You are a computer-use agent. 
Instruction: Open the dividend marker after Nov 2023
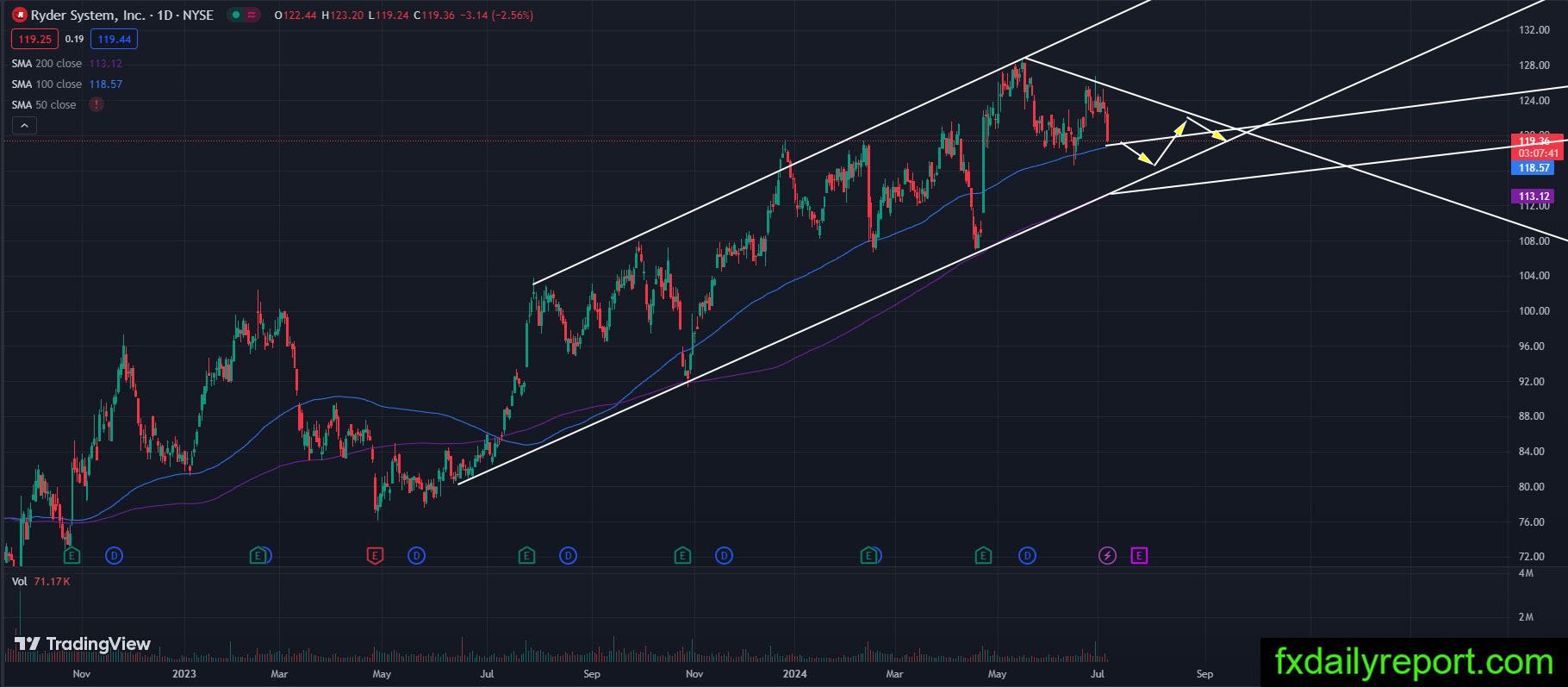pyautogui.click(x=724, y=556)
